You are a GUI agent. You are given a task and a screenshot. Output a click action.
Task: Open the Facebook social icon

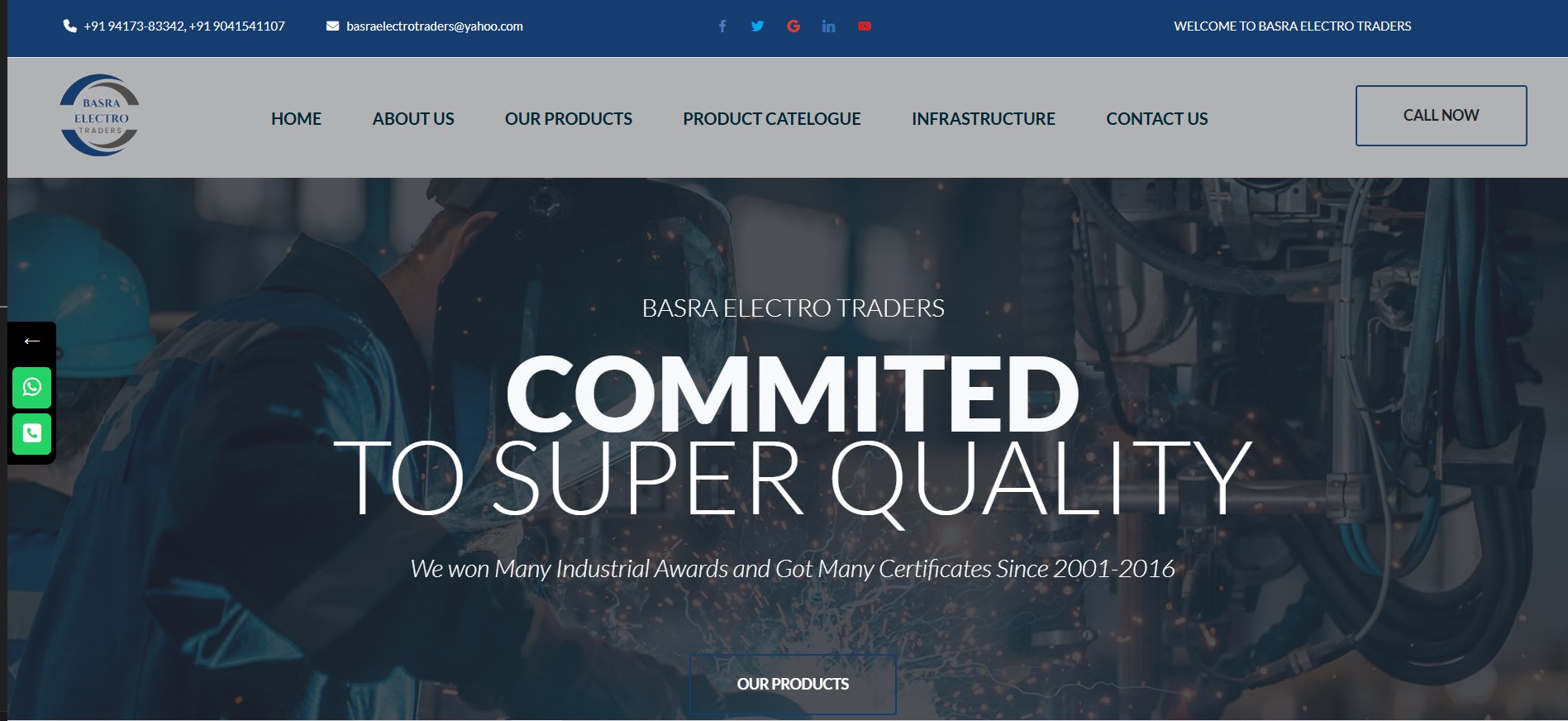pyautogui.click(x=722, y=26)
